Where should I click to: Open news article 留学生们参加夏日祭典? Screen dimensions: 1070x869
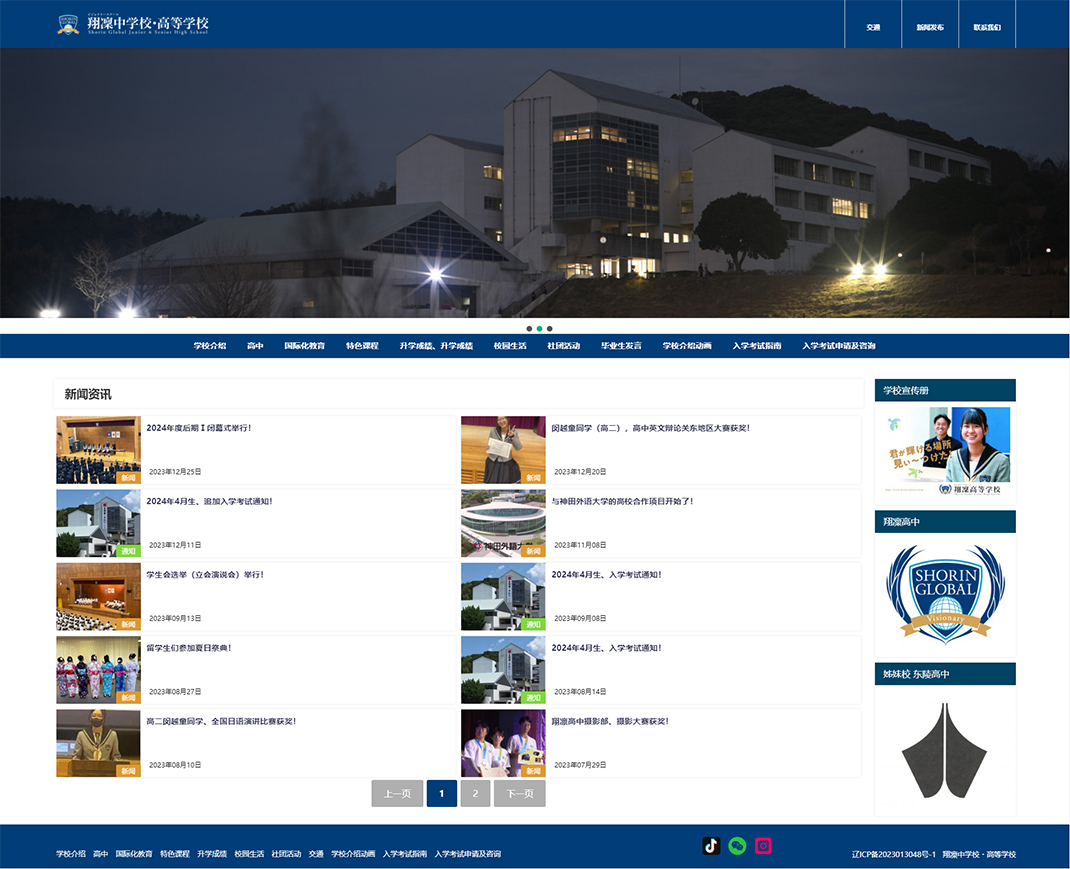(x=188, y=648)
